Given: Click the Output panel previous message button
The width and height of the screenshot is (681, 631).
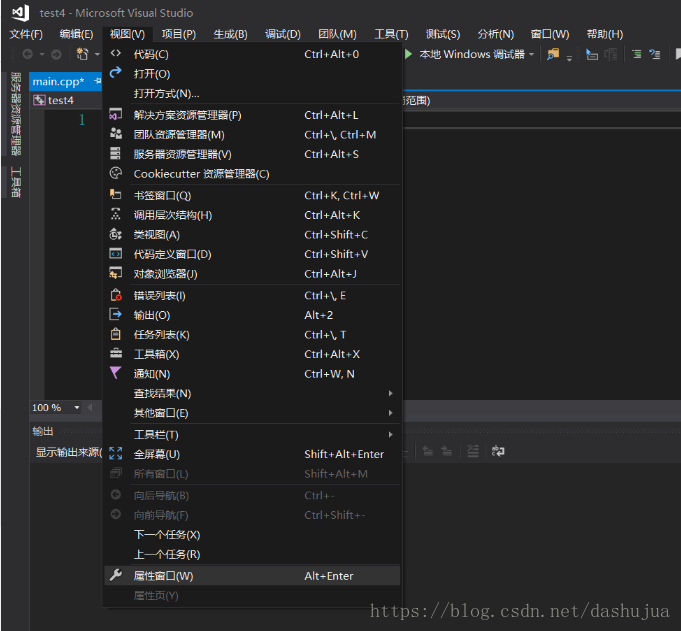Looking at the screenshot, I should click(428, 451).
